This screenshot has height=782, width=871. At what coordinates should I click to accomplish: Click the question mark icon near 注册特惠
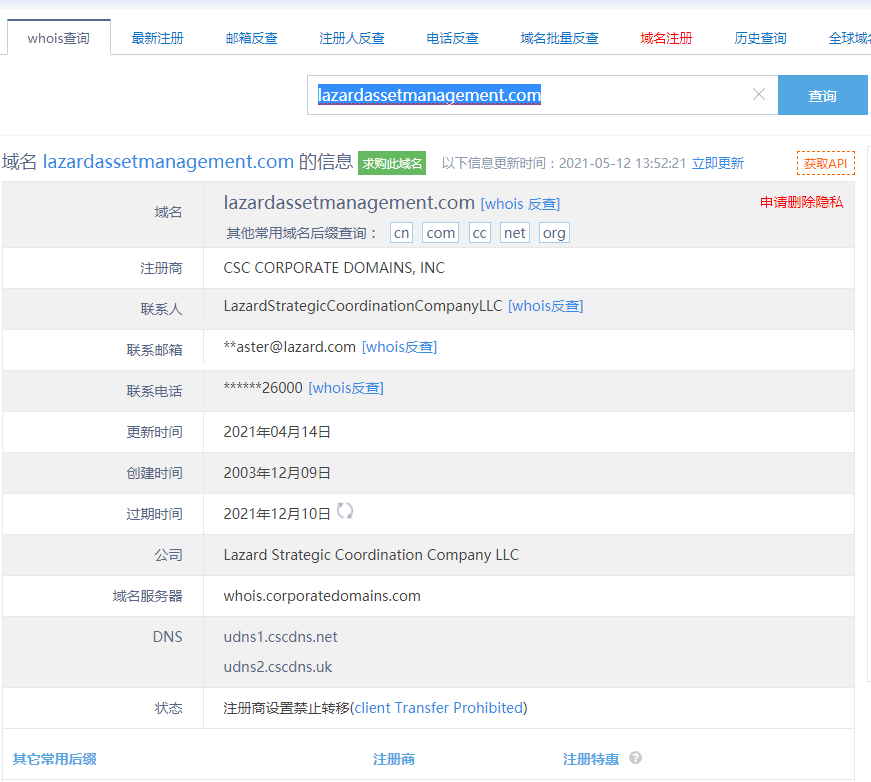[x=635, y=759]
